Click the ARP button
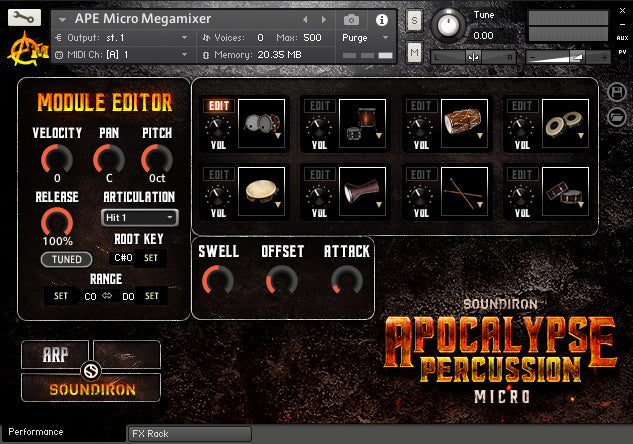Viewport: 633px width, 444px height. pyautogui.click(x=55, y=354)
